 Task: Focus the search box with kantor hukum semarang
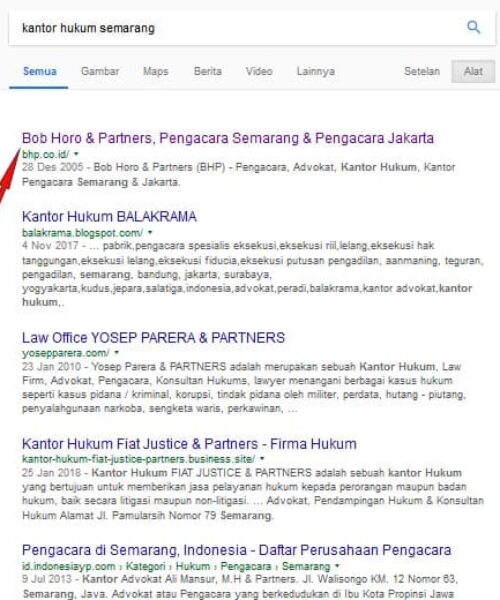tap(237, 28)
